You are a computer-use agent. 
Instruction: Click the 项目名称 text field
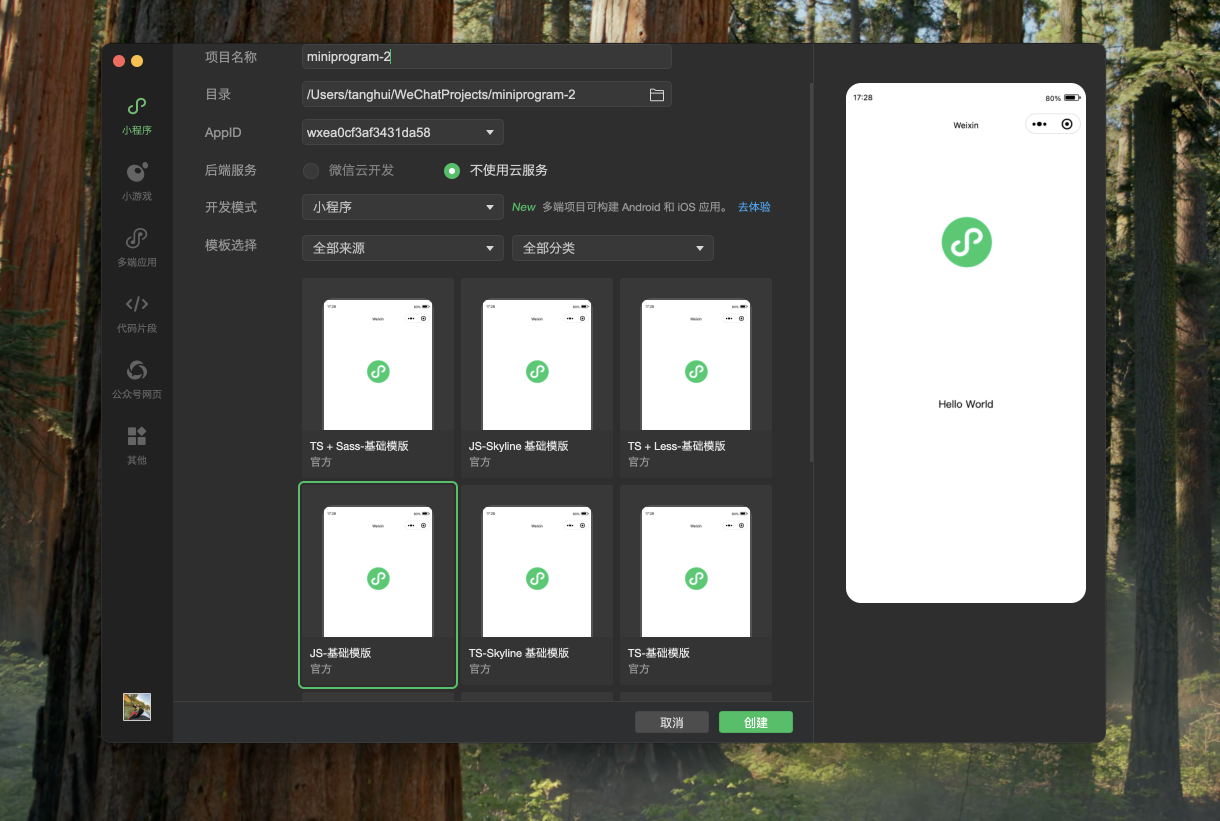(x=486, y=57)
